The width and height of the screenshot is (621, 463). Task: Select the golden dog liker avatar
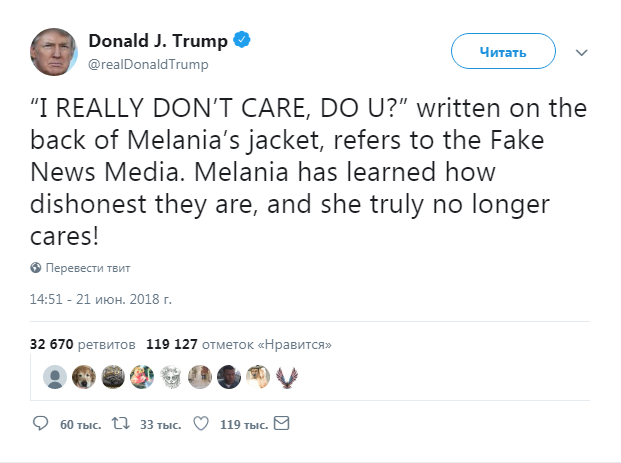(85, 377)
